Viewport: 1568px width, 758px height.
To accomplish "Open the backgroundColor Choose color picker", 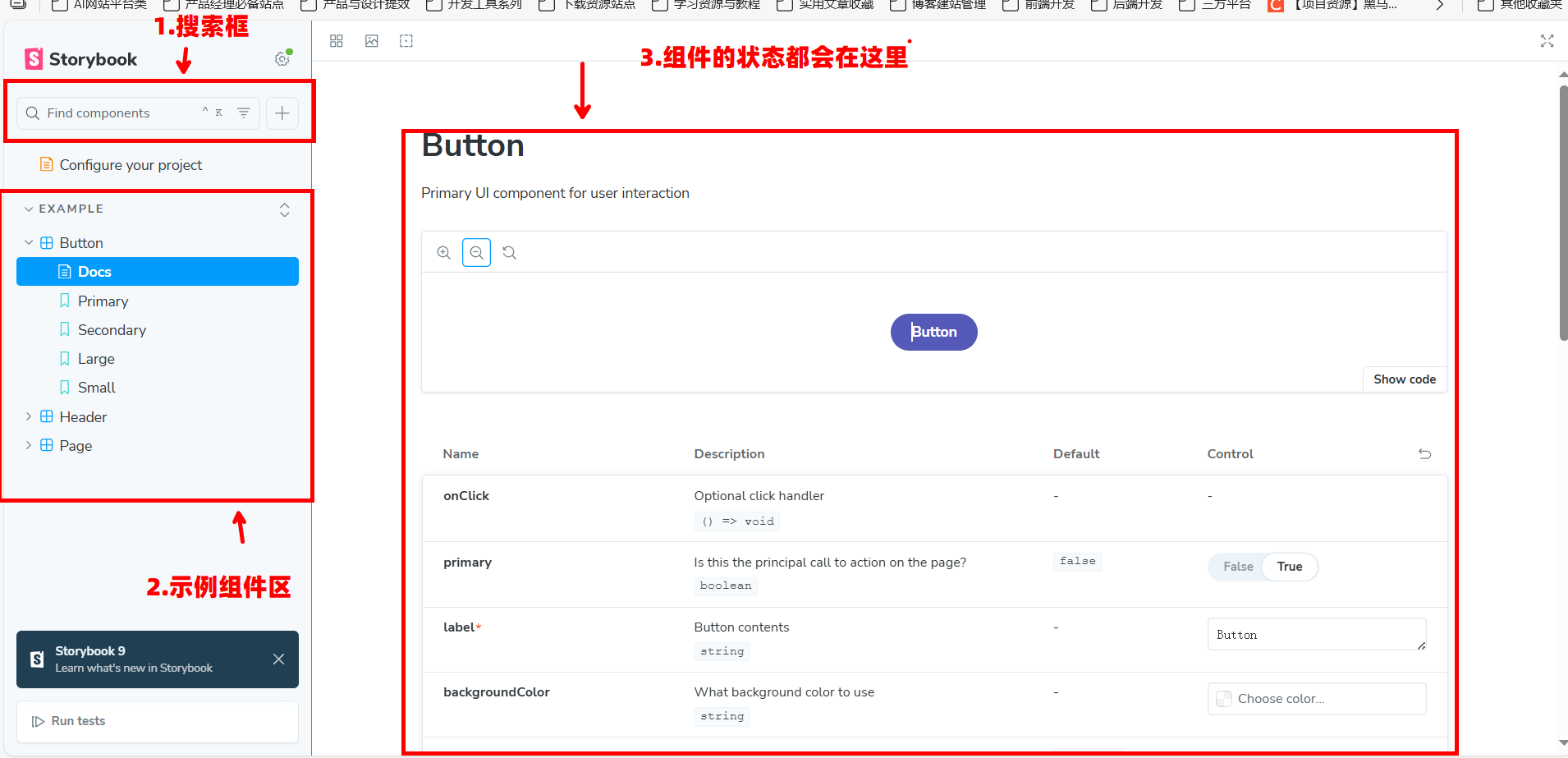I will coord(1316,699).
